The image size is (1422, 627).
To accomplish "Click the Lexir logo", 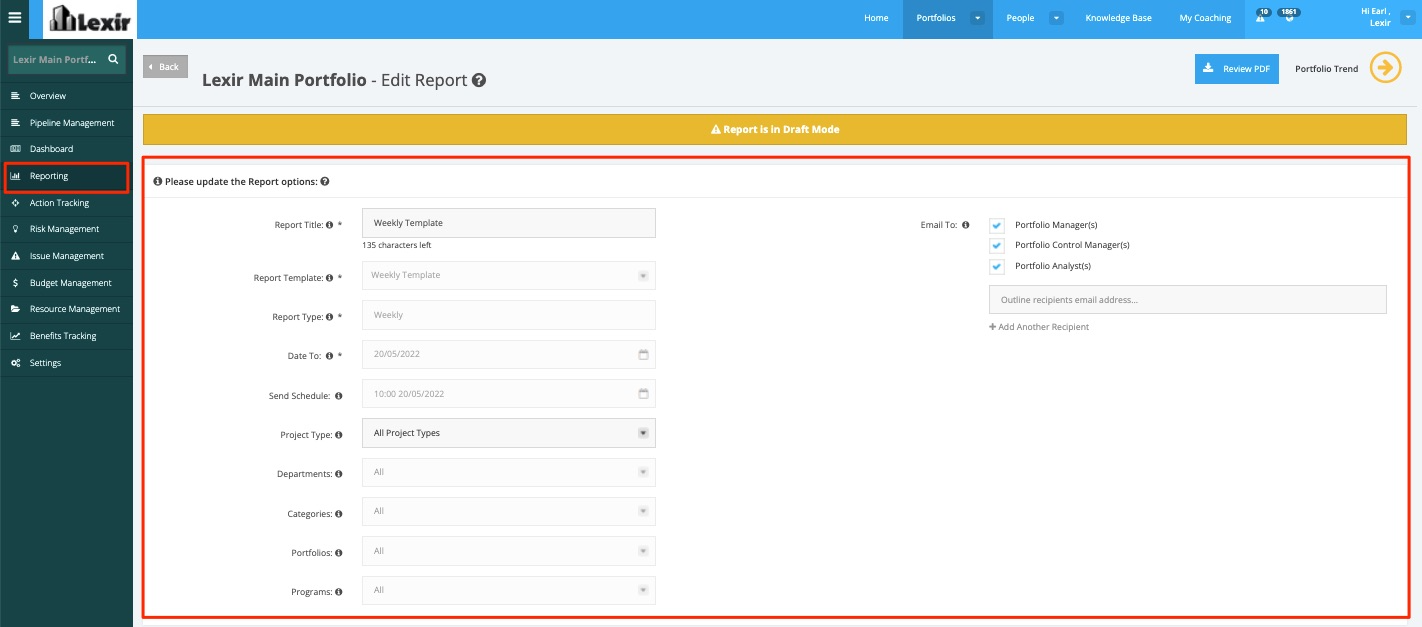I will pos(89,19).
